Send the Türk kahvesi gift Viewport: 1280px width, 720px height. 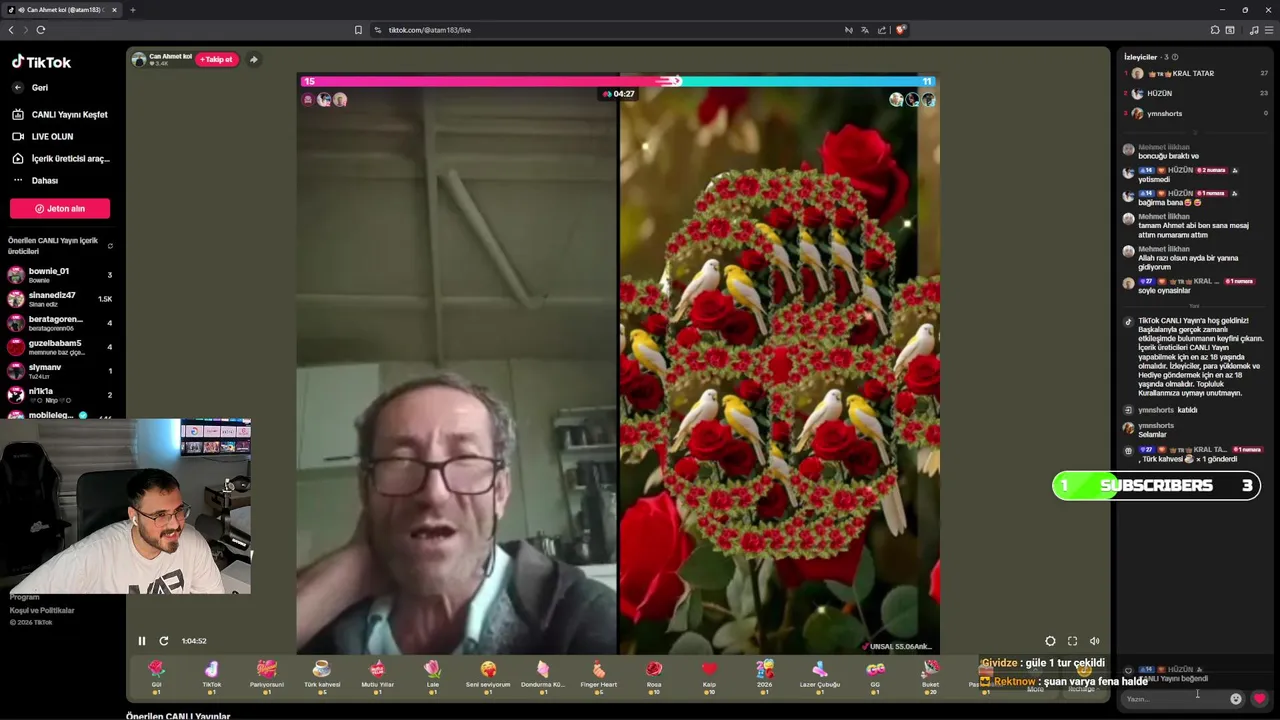click(322, 676)
